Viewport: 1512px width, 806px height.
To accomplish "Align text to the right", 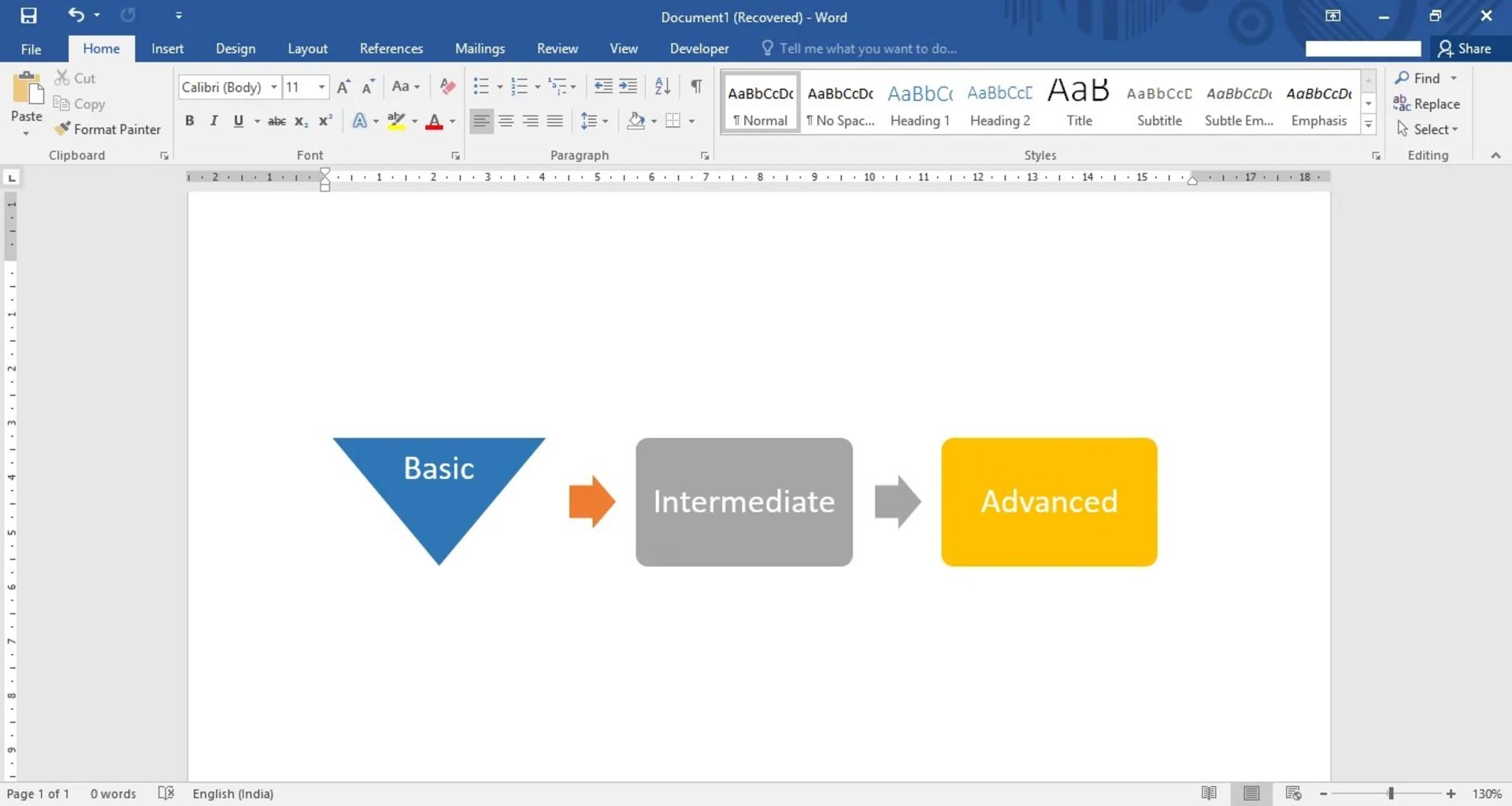I will [x=531, y=121].
